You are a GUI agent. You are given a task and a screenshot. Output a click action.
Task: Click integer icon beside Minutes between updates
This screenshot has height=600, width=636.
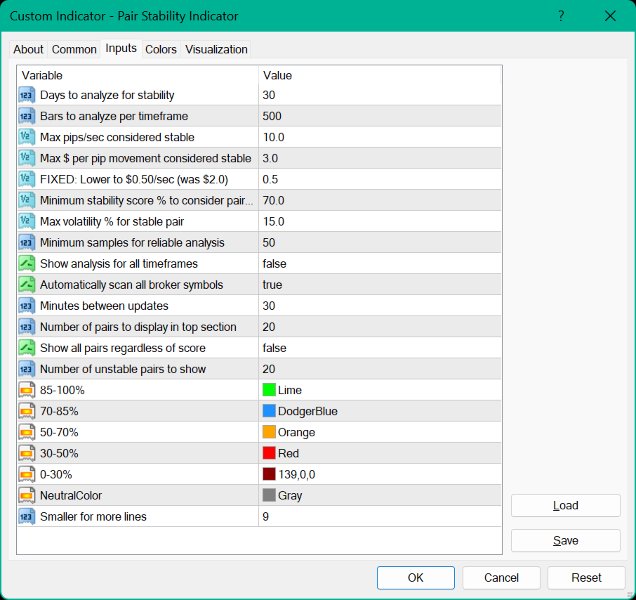26,306
